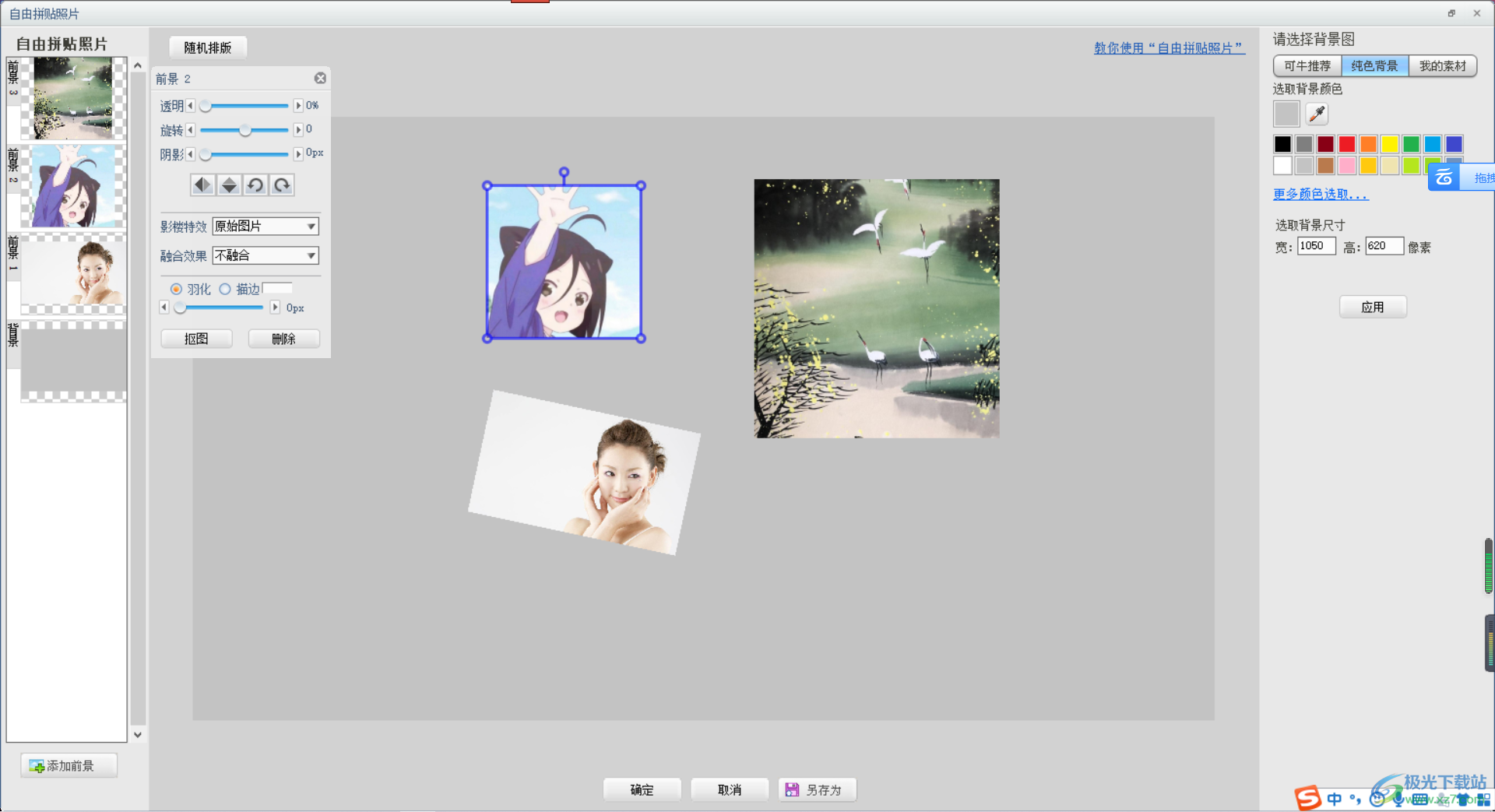Flip foreground horizontally with mirror icon
Viewport: 1495px width, 812px height.
pyautogui.click(x=202, y=185)
